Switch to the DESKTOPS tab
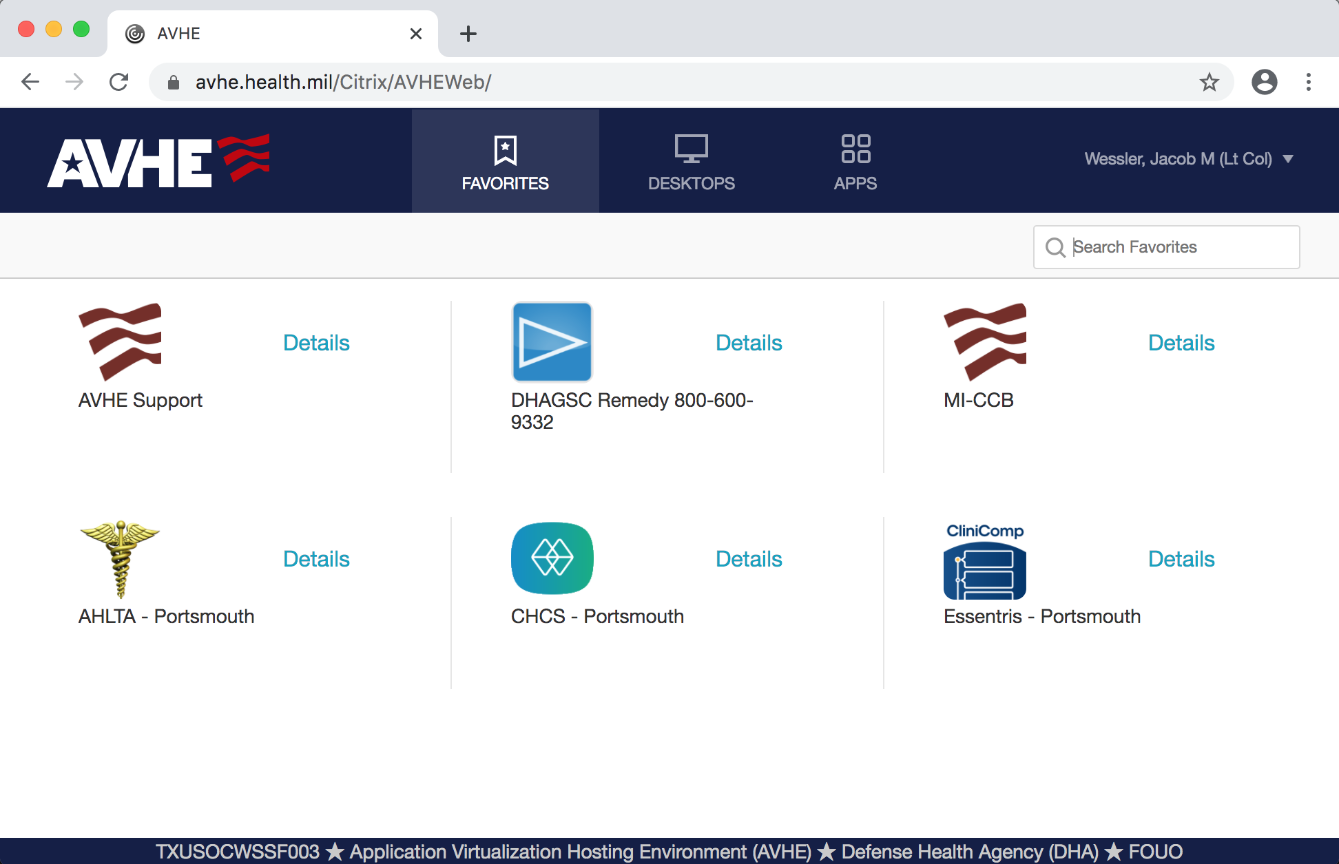This screenshot has height=864, width=1339. 691,161
